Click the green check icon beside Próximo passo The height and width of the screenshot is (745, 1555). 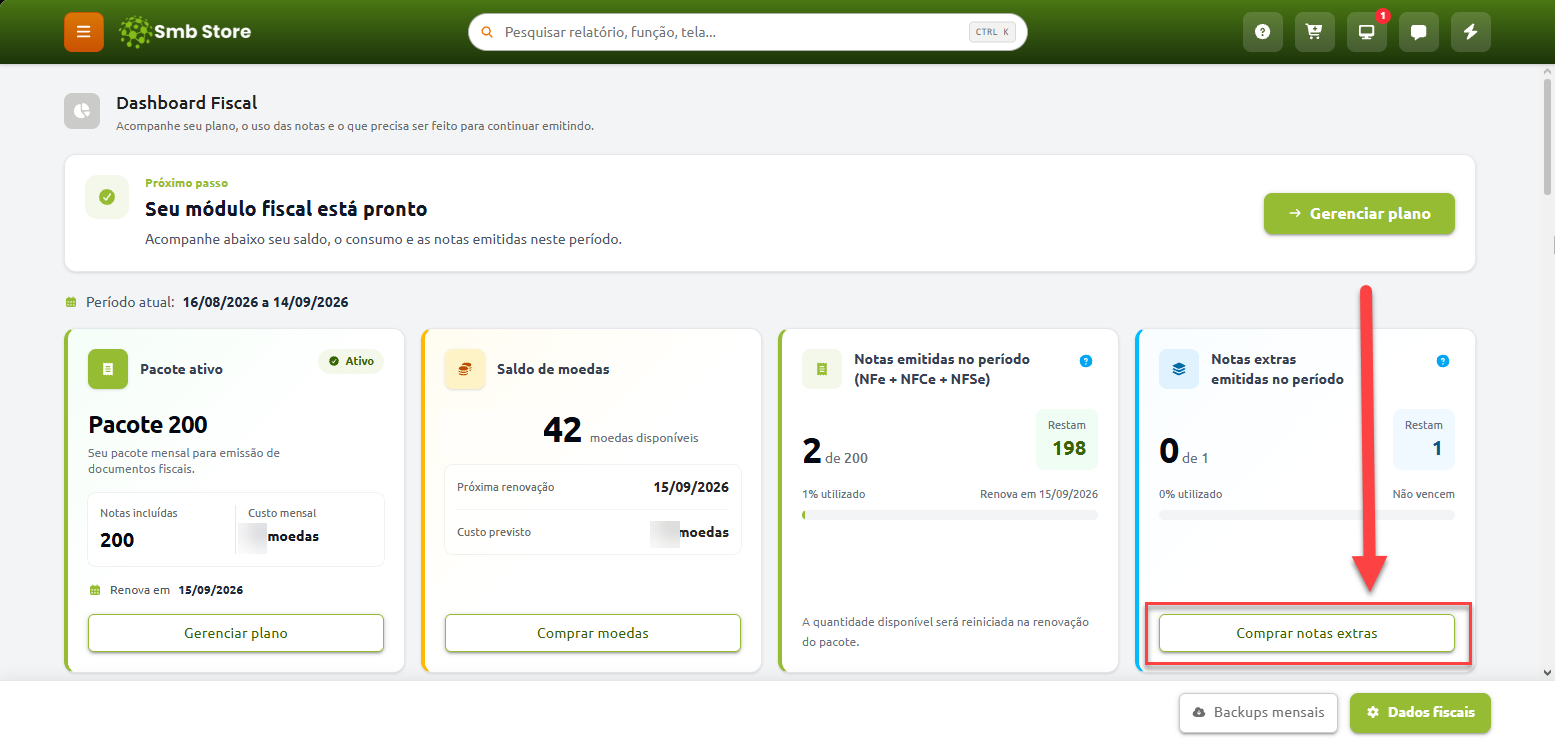tap(107, 196)
